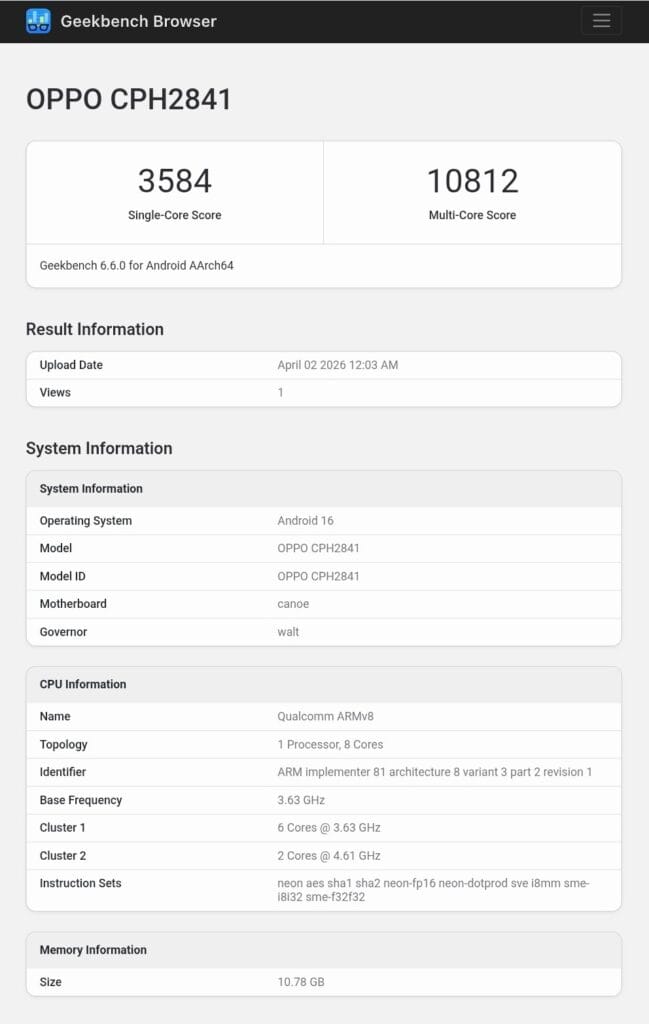Click the Multi-Core Score label
The width and height of the screenshot is (649, 1024).
[472, 215]
